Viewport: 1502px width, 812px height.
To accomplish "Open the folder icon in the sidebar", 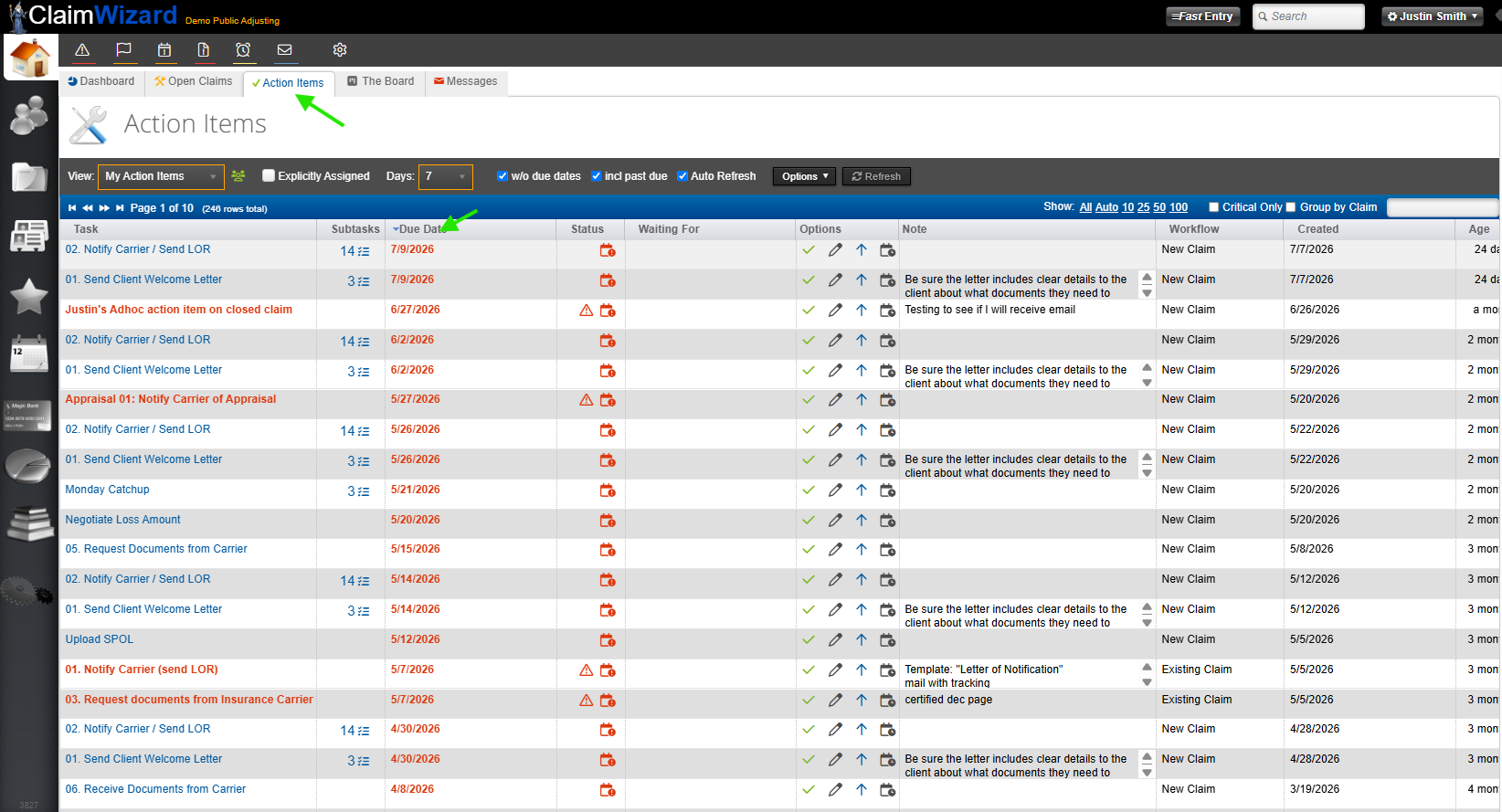I will tap(29, 176).
